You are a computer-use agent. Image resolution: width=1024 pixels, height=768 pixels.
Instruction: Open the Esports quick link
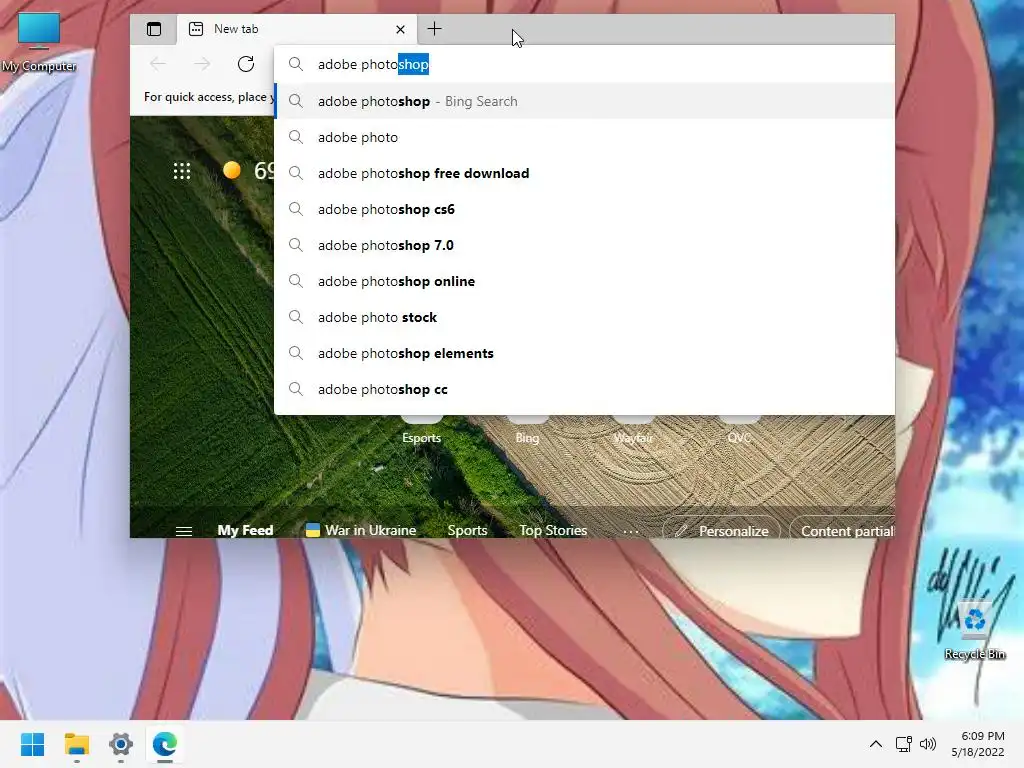tap(421, 431)
